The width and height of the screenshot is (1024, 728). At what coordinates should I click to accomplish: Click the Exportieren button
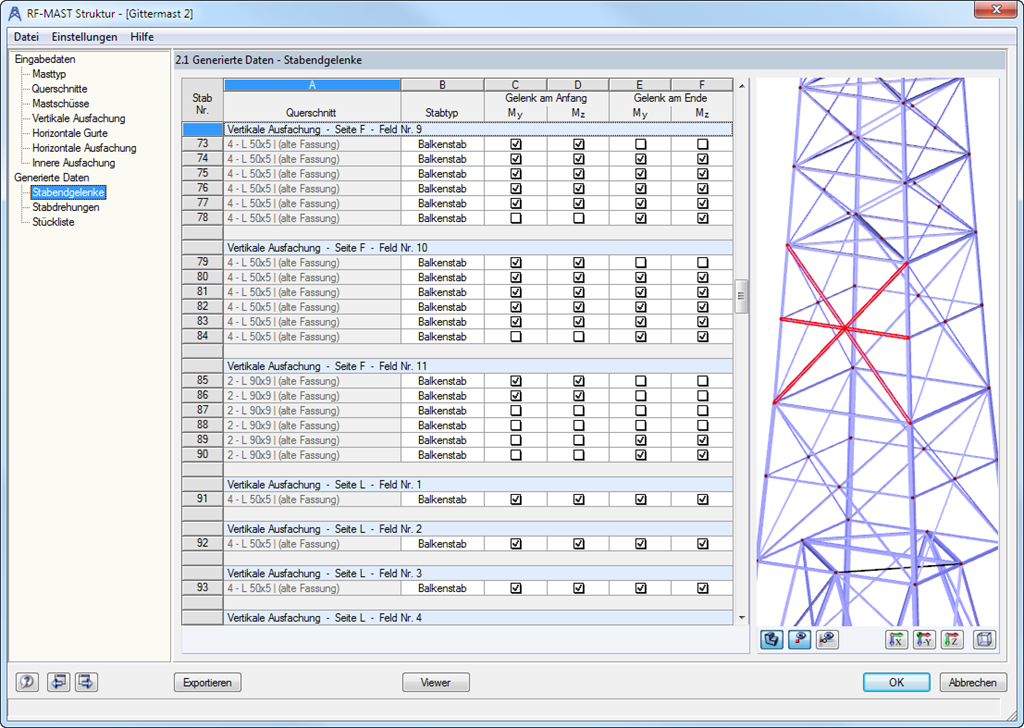(x=208, y=682)
